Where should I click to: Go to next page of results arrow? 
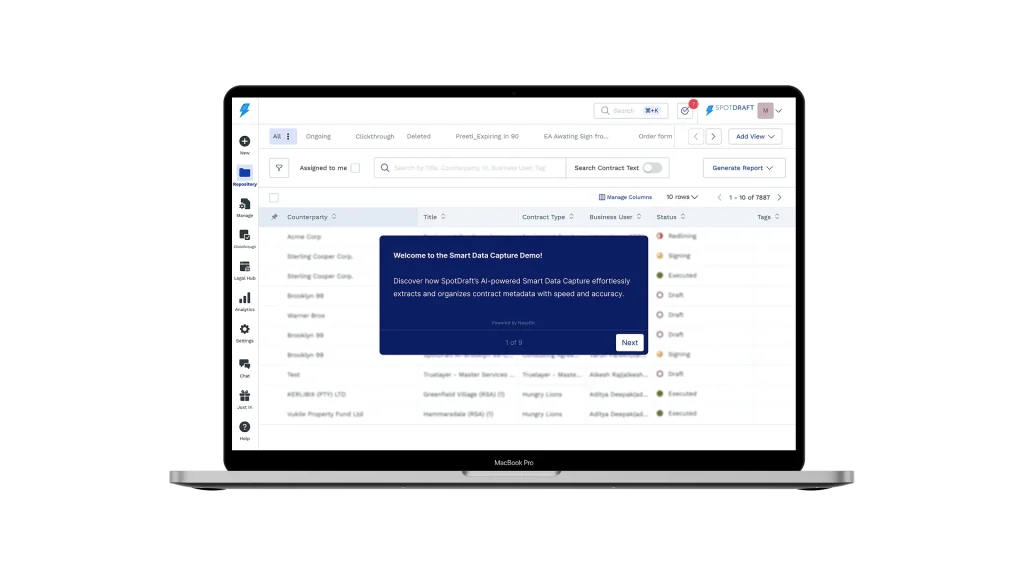[x=779, y=197]
